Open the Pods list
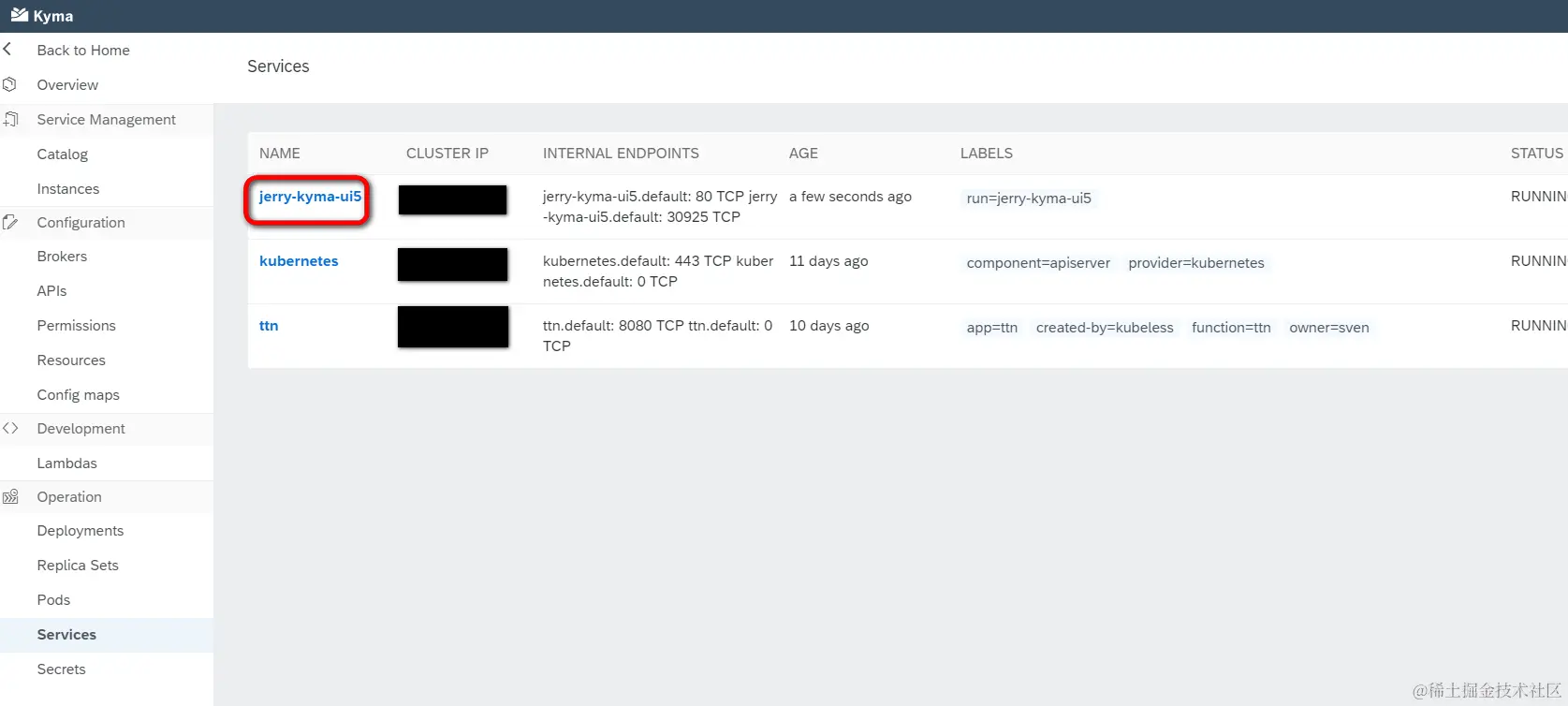This screenshot has width=1568, height=706. [x=53, y=600]
